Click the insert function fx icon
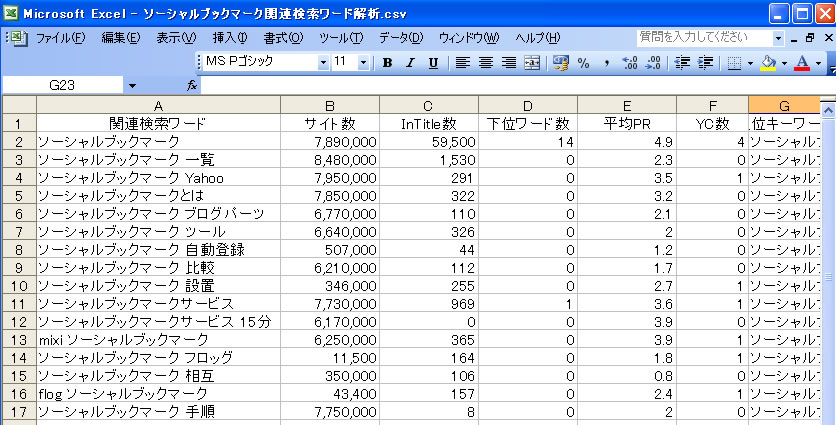This screenshot has height=425, width=836. click(192, 85)
